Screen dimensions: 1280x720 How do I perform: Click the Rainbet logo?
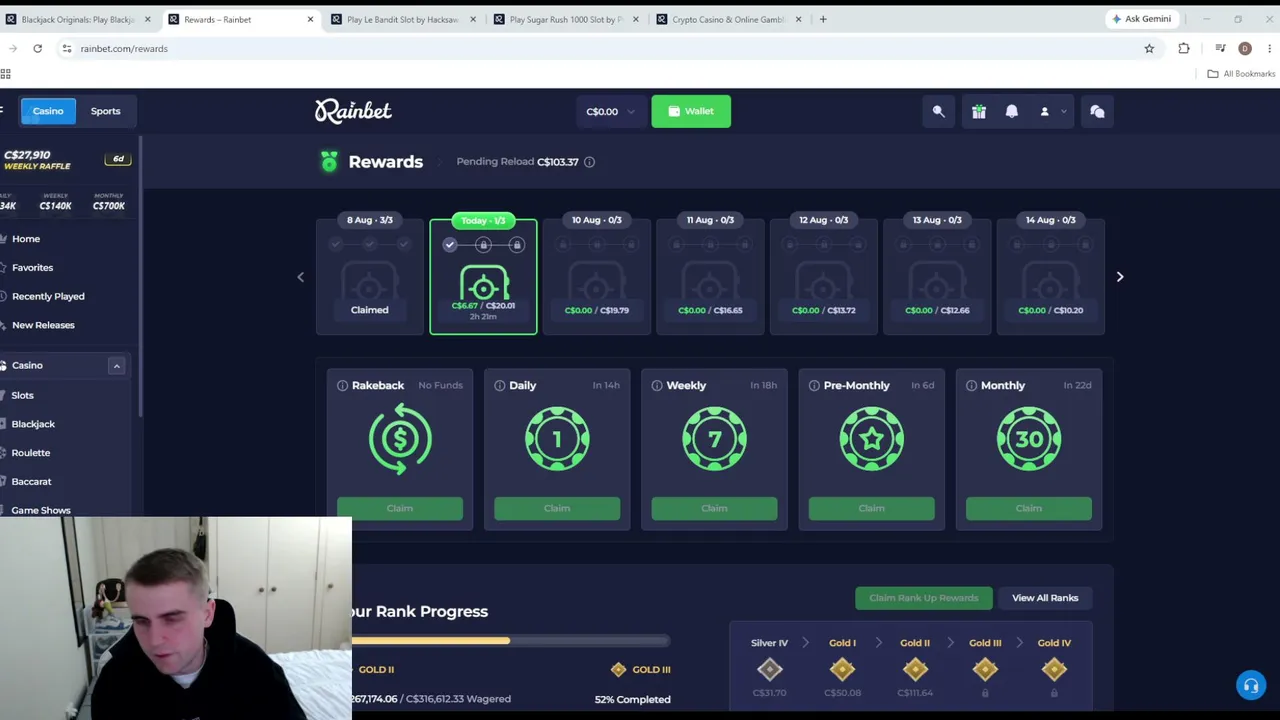(353, 111)
